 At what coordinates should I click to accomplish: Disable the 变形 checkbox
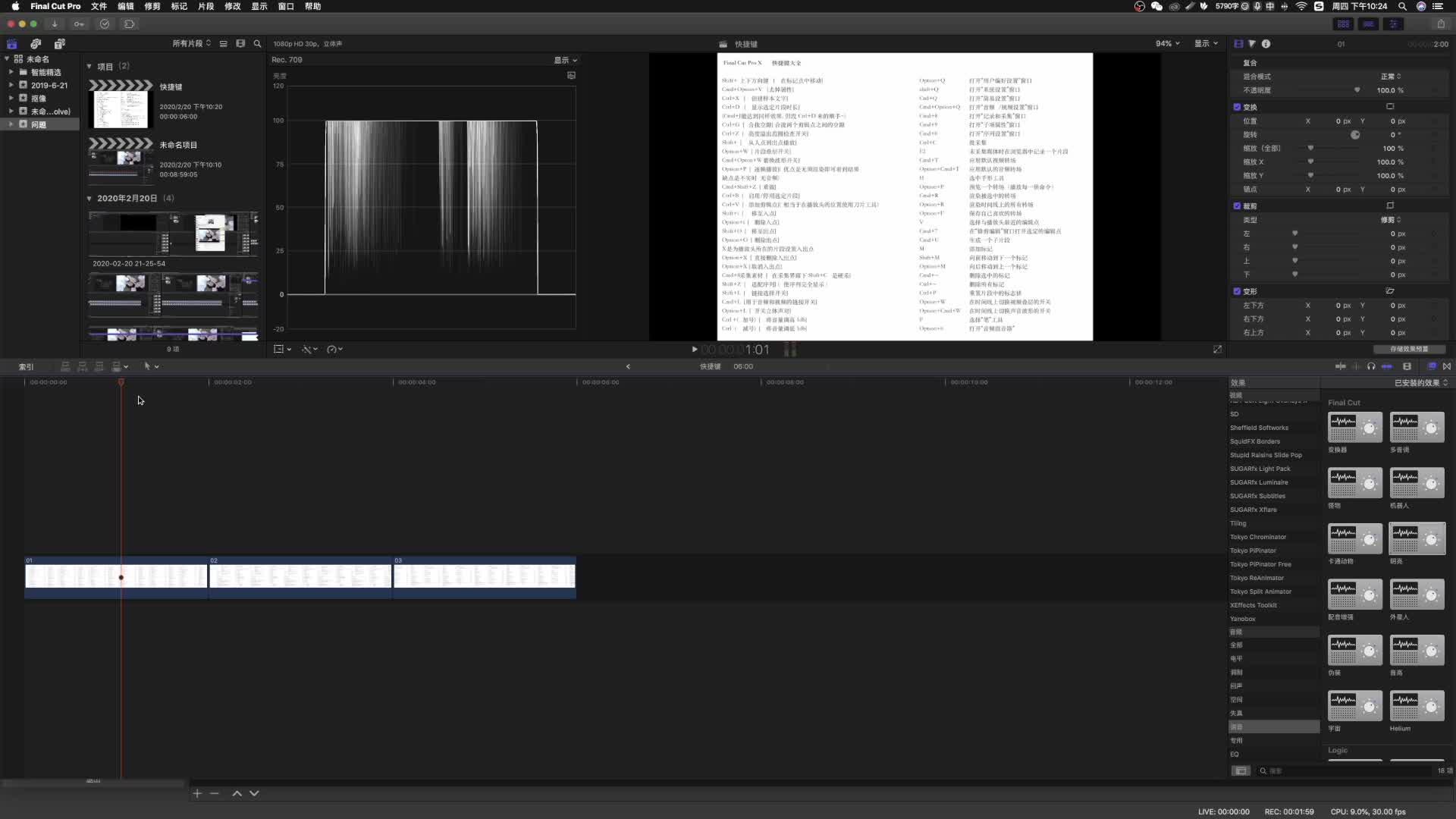pos(1237,291)
